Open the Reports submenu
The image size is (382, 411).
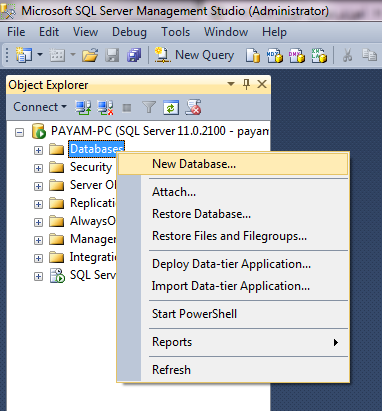(x=233, y=342)
